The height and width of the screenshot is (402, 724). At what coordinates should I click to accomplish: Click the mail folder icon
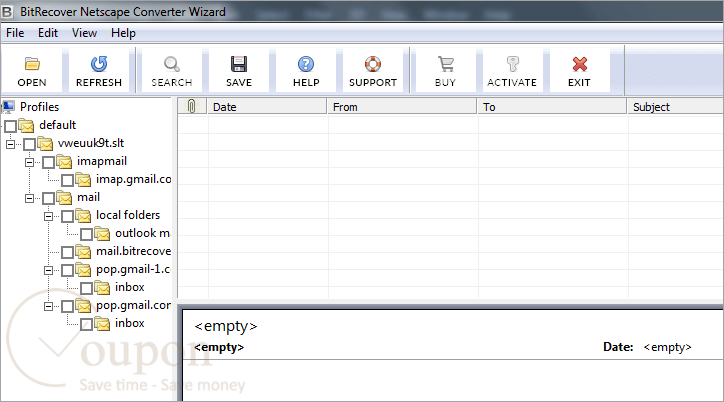point(64,198)
